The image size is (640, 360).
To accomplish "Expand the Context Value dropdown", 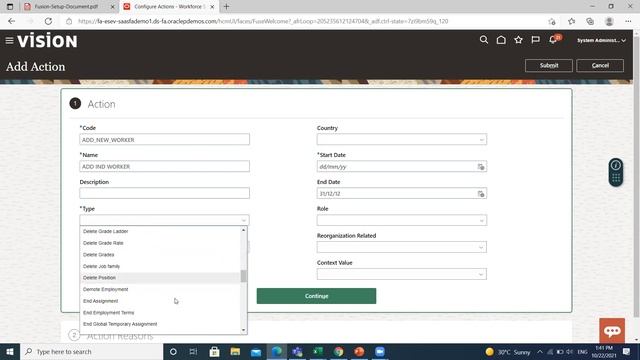I will [481, 274].
